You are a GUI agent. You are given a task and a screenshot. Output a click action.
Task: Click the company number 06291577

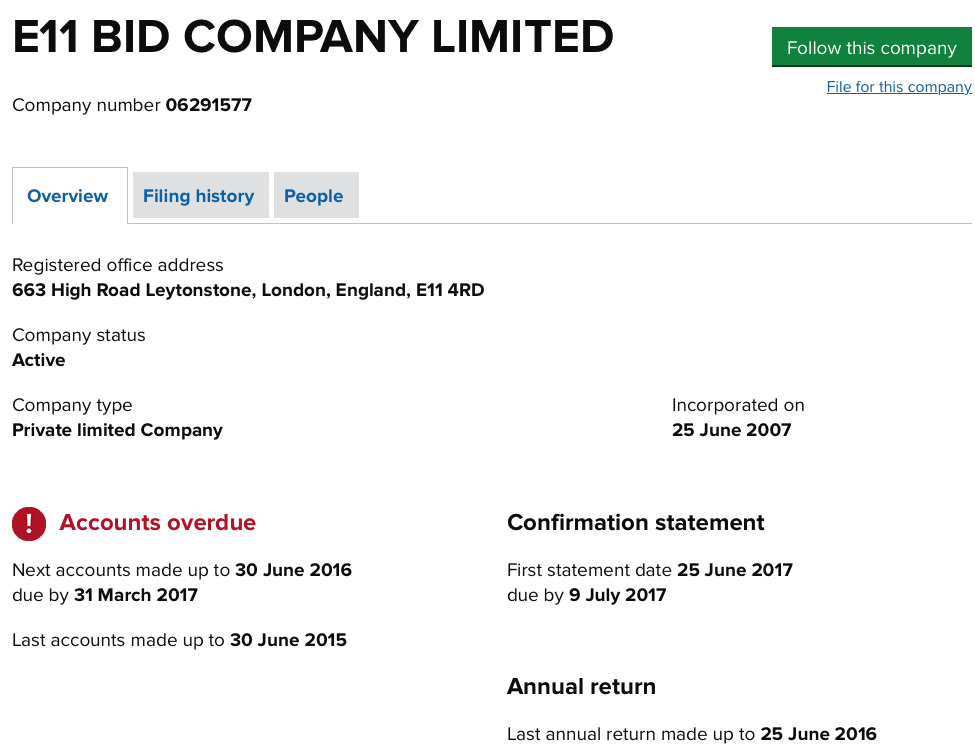(x=208, y=105)
